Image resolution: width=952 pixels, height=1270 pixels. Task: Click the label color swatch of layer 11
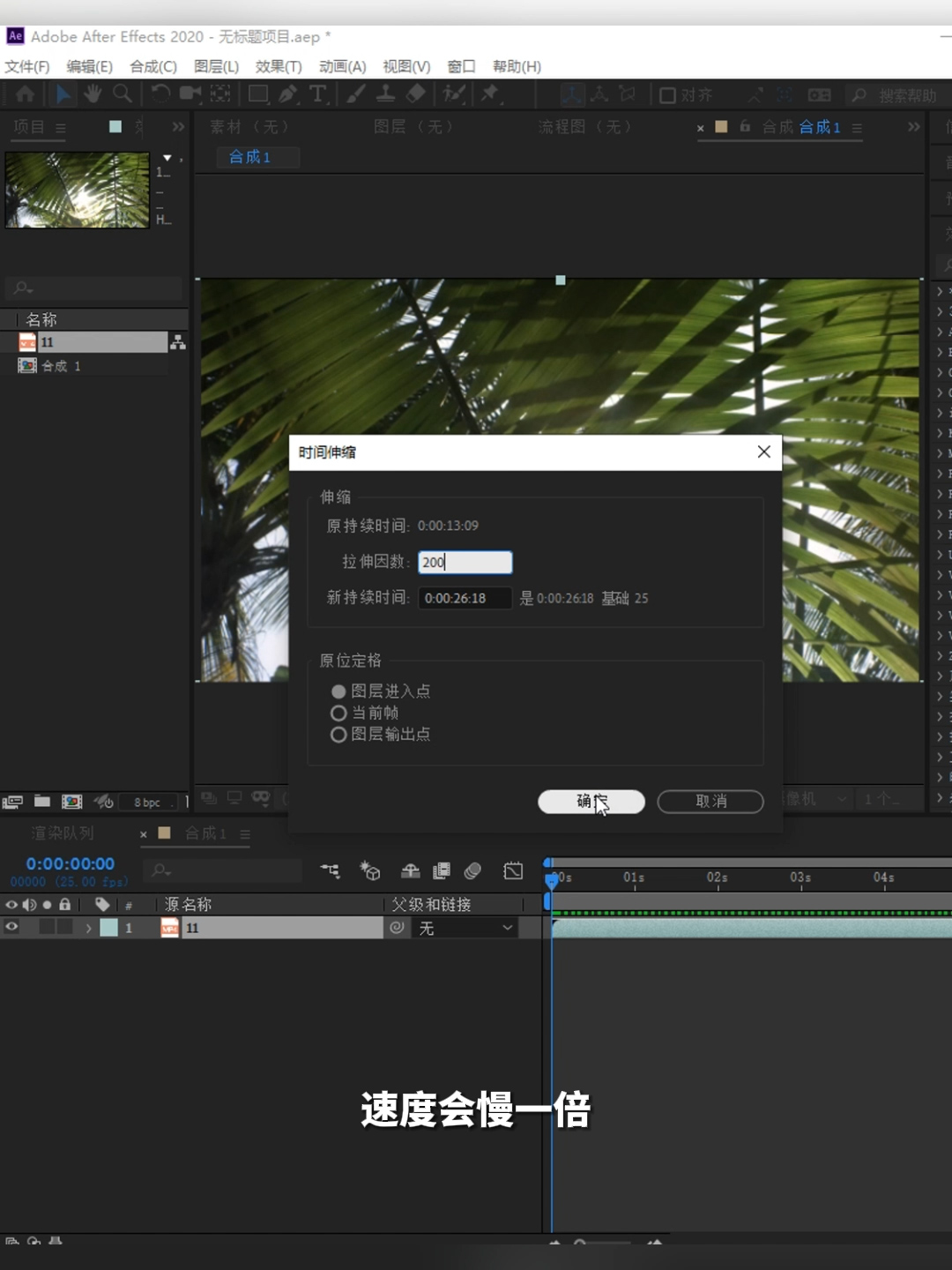[108, 928]
